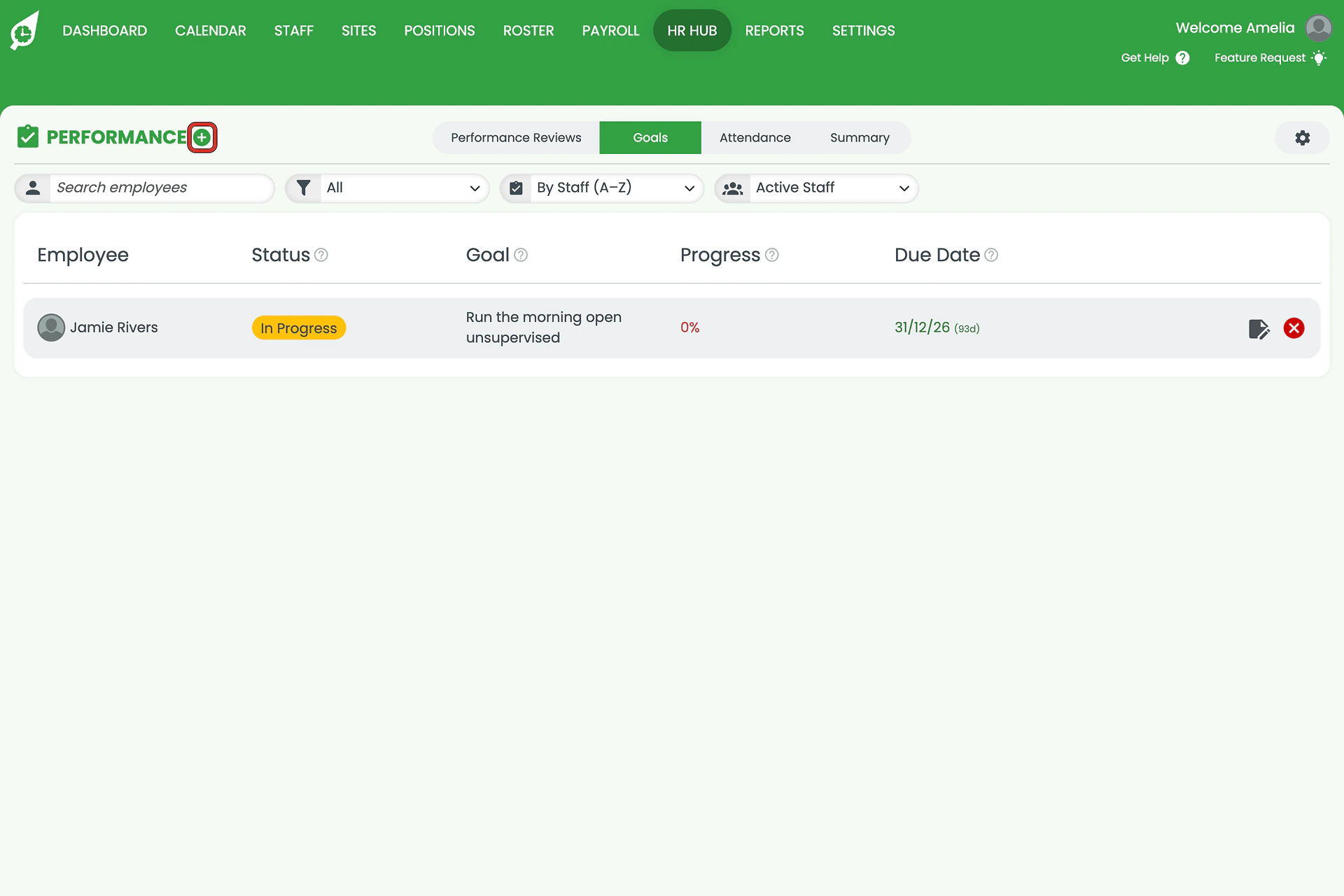This screenshot has height=896, width=1344.
Task: Open the Calendar menu
Action: coord(211,31)
